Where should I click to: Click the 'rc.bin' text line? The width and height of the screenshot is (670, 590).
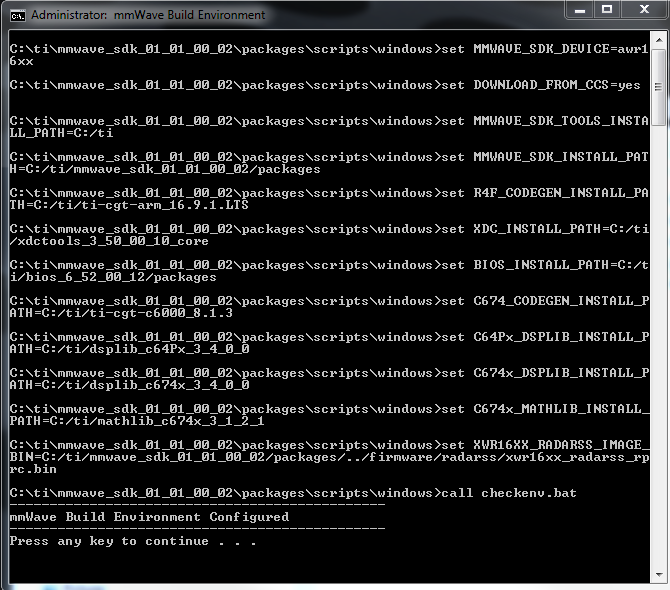33,469
